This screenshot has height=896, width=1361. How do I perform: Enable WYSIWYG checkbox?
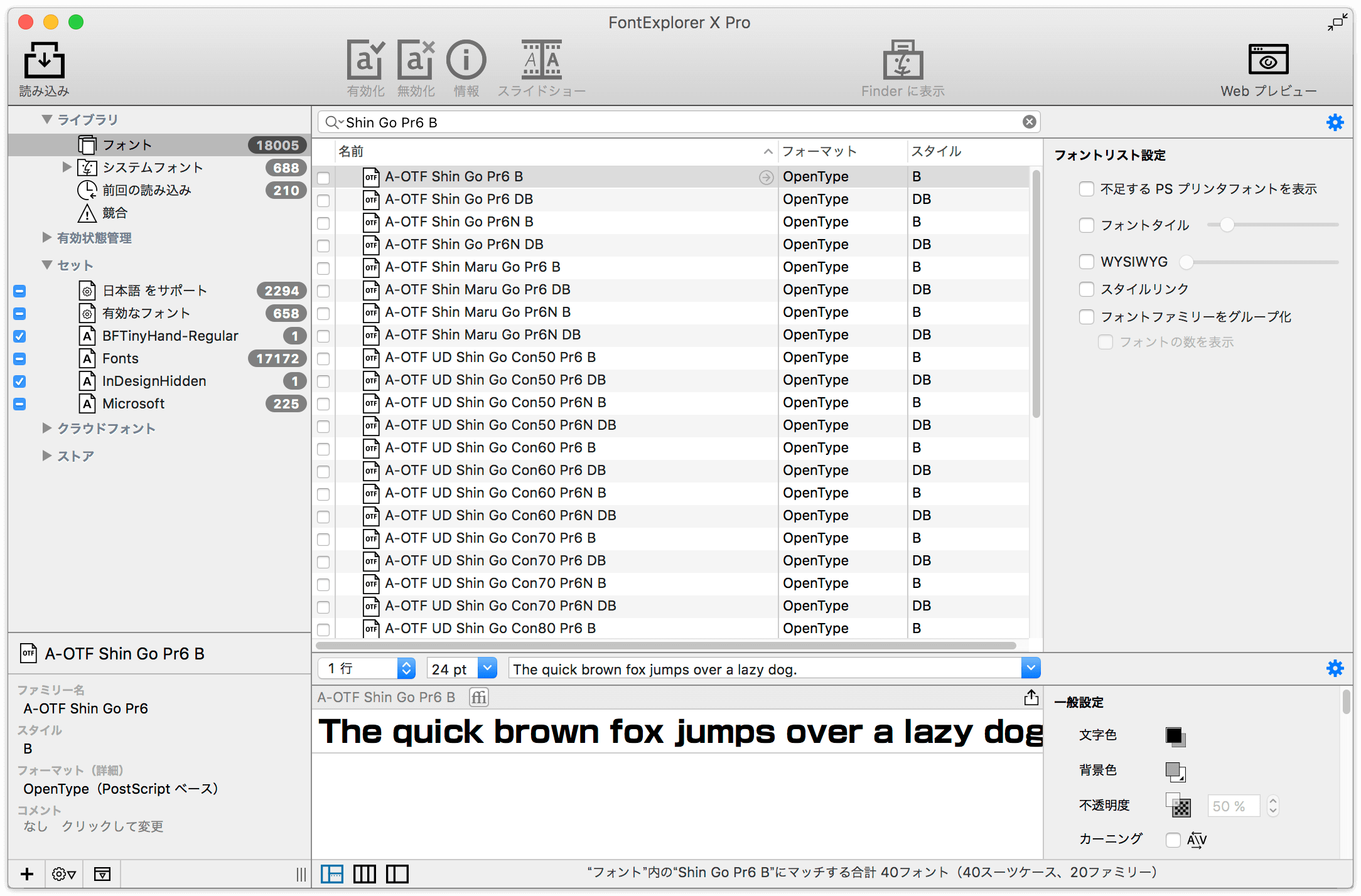point(1087,262)
